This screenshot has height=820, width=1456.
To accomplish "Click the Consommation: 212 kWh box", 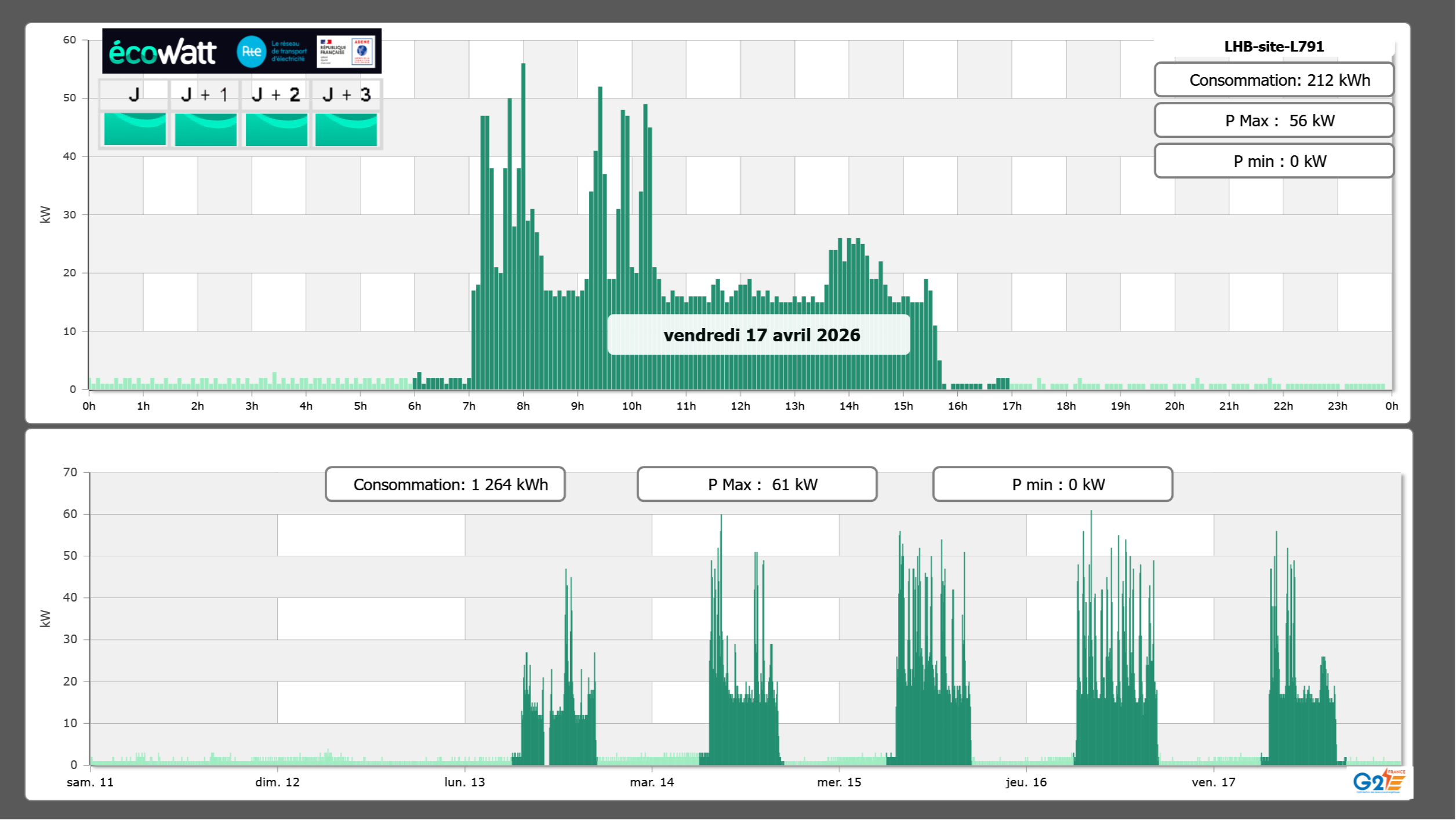I will coord(1273,80).
